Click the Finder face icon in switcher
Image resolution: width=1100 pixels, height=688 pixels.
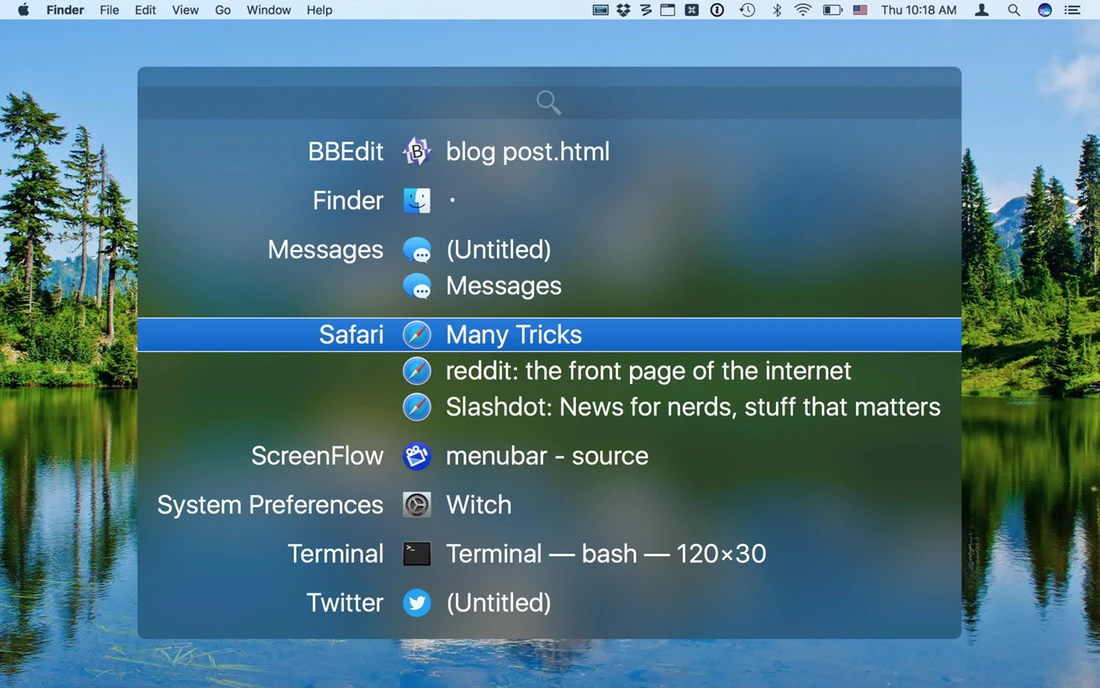(417, 201)
